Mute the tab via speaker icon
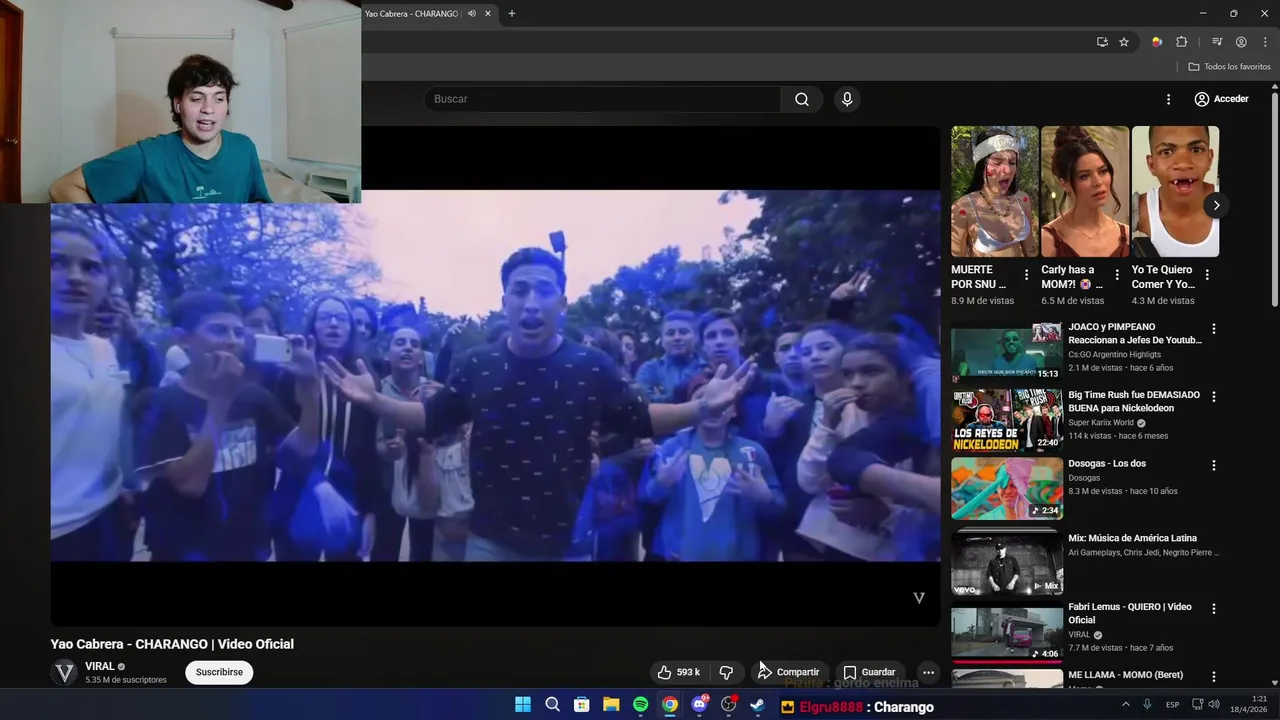The image size is (1280, 720). coord(471,14)
